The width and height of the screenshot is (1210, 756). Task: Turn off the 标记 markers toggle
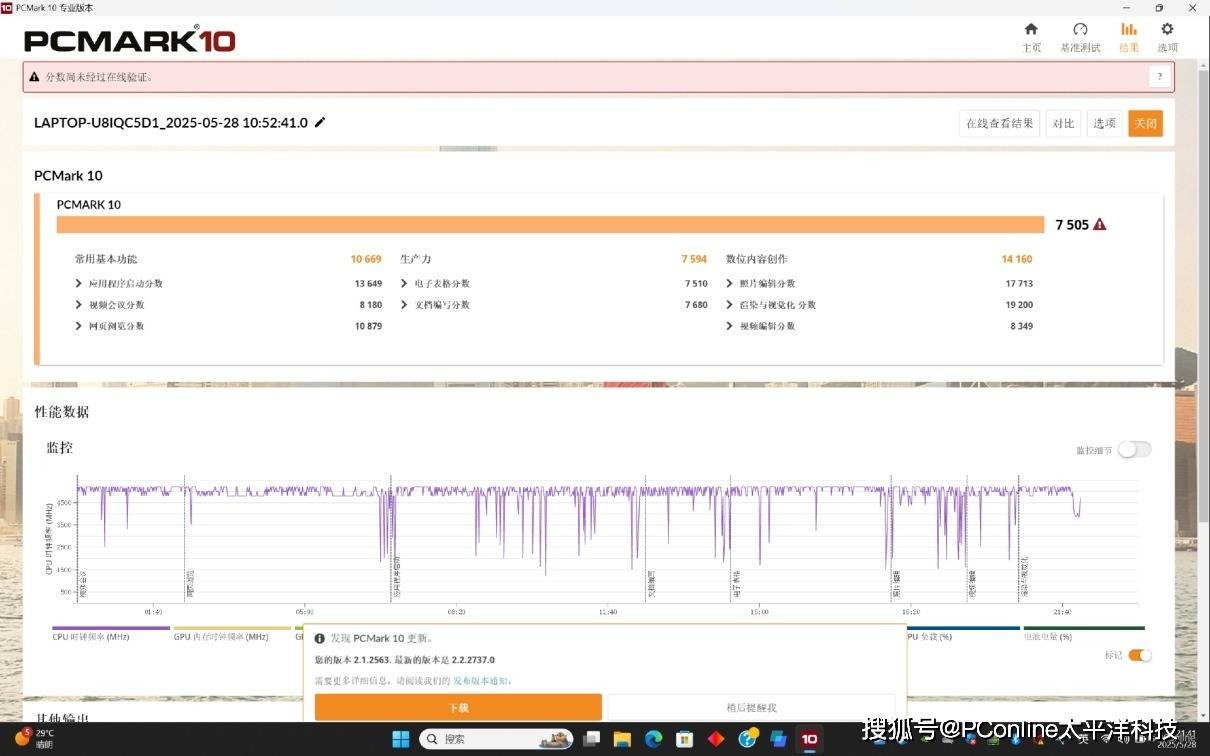tap(1139, 655)
